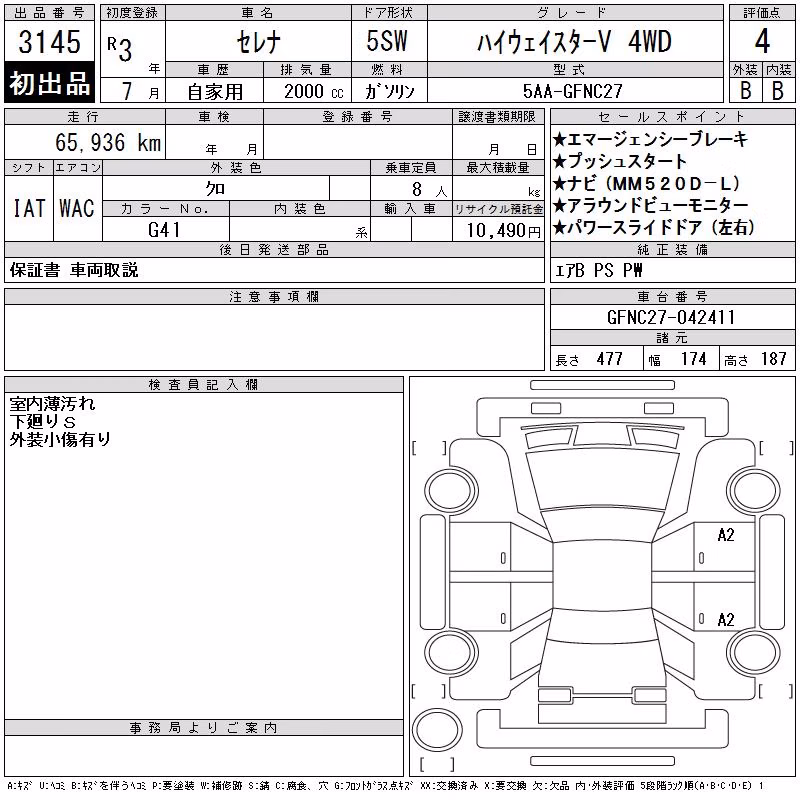Click the upper A2 damage mark
The height and width of the screenshot is (800, 800).
(726, 535)
